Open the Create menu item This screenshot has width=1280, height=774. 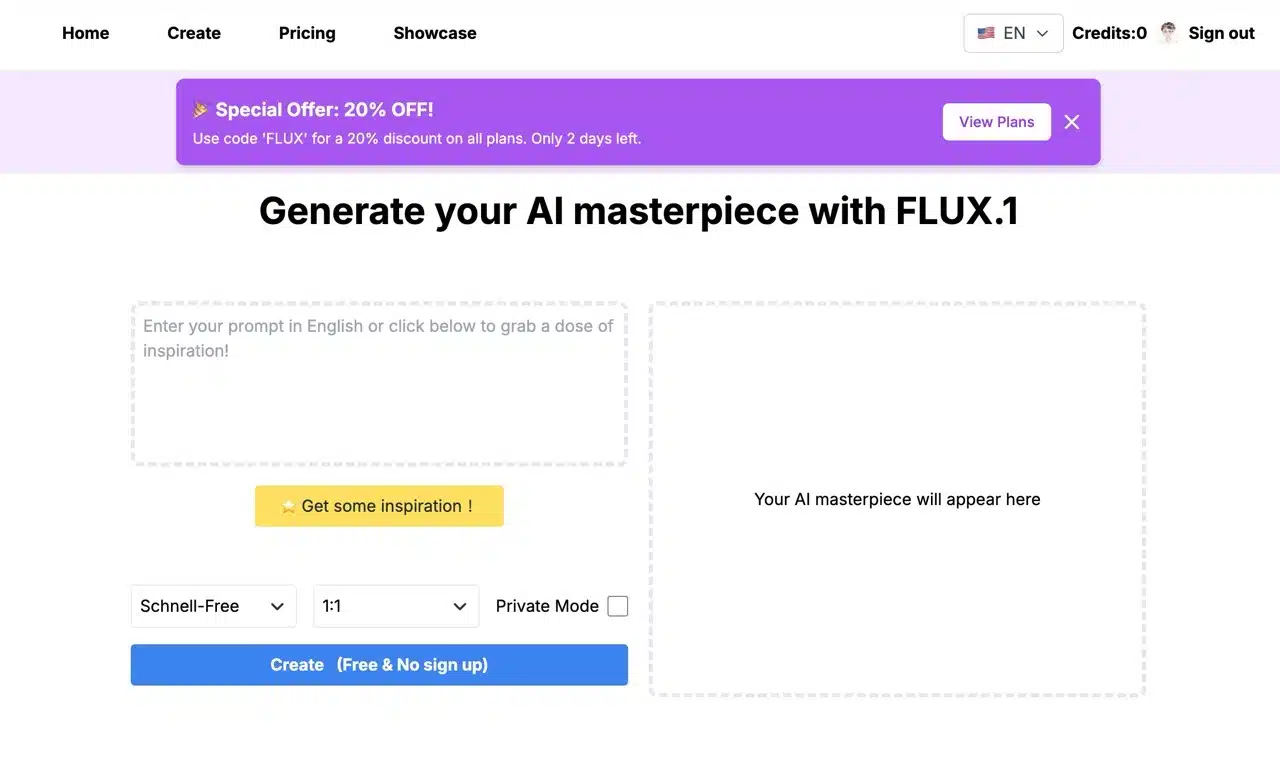coord(194,33)
